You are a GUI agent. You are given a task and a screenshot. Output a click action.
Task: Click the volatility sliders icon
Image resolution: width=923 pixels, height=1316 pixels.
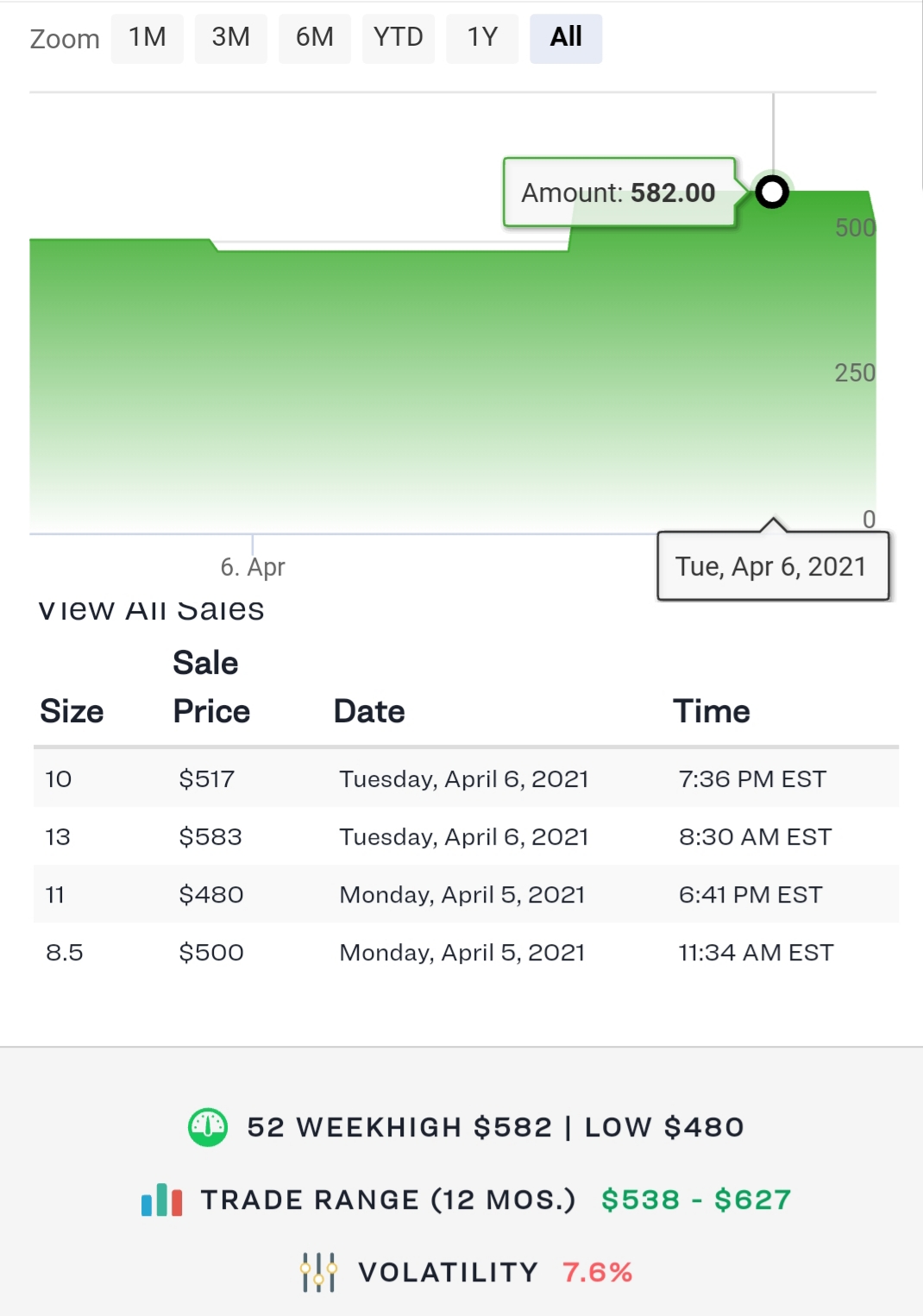tap(318, 1272)
